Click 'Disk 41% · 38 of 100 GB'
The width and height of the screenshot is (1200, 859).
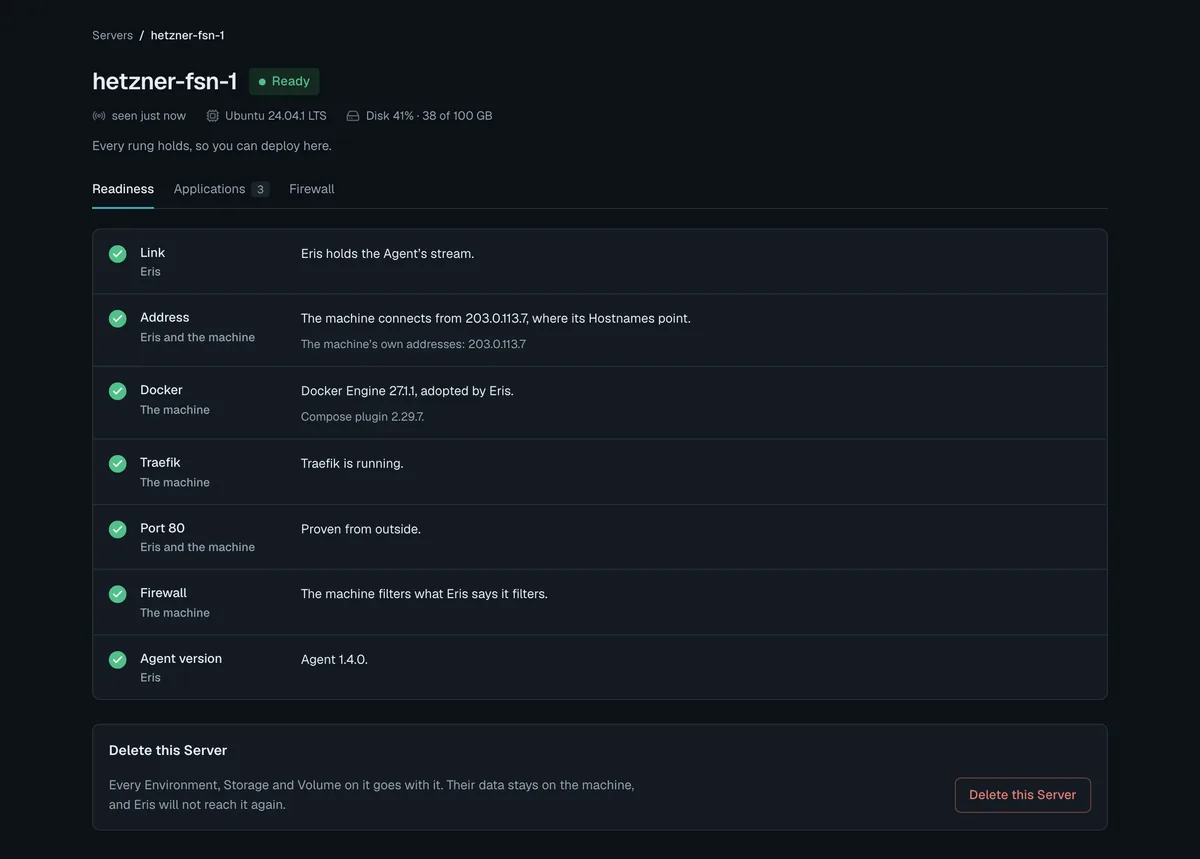[x=429, y=116]
